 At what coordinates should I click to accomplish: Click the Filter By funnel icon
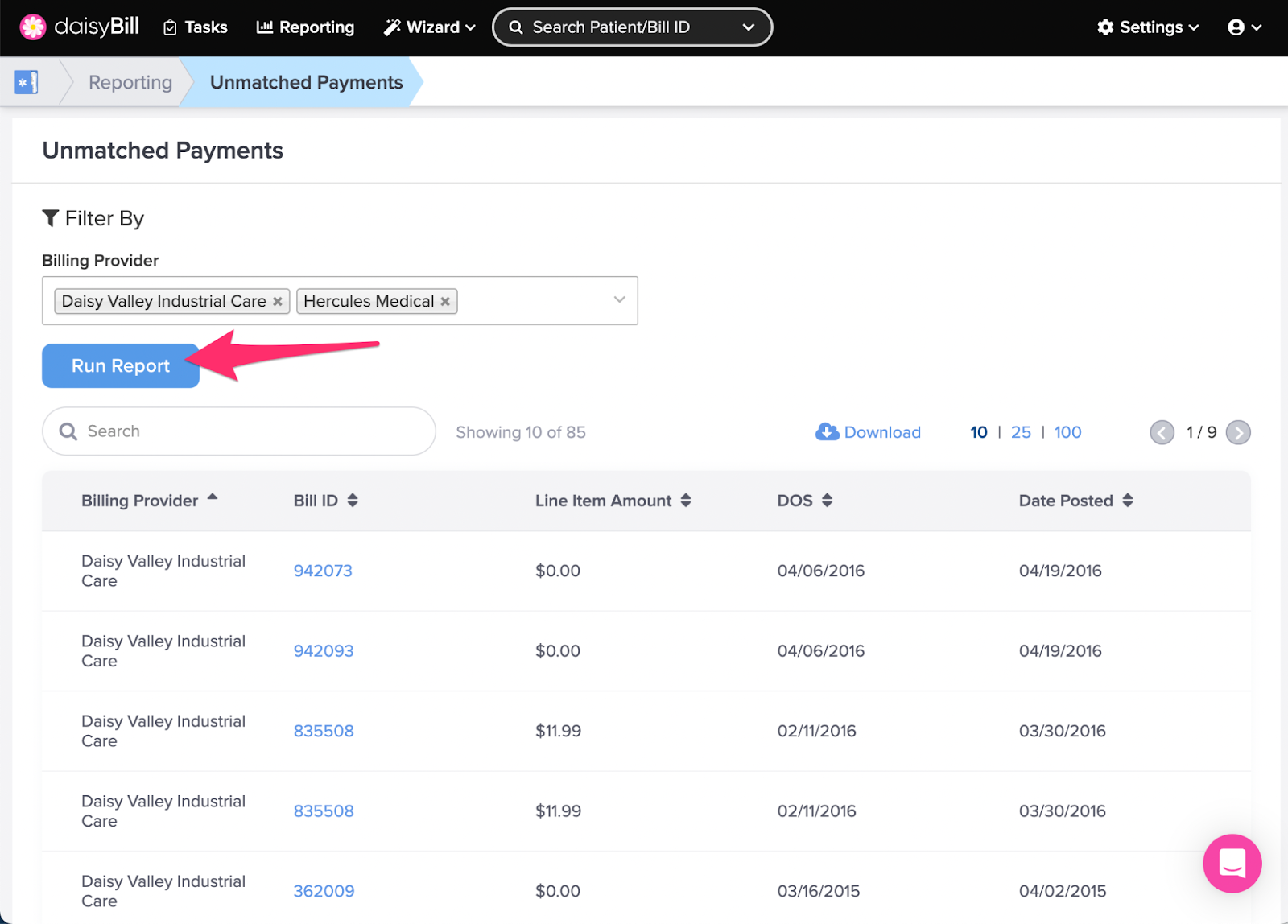[x=51, y=218]
